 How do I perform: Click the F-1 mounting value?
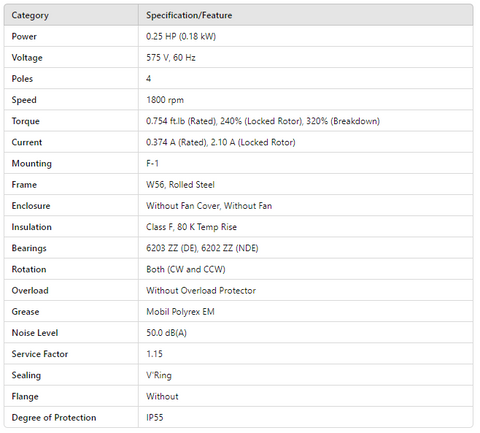pyautogui.click(x=152, y=163)
